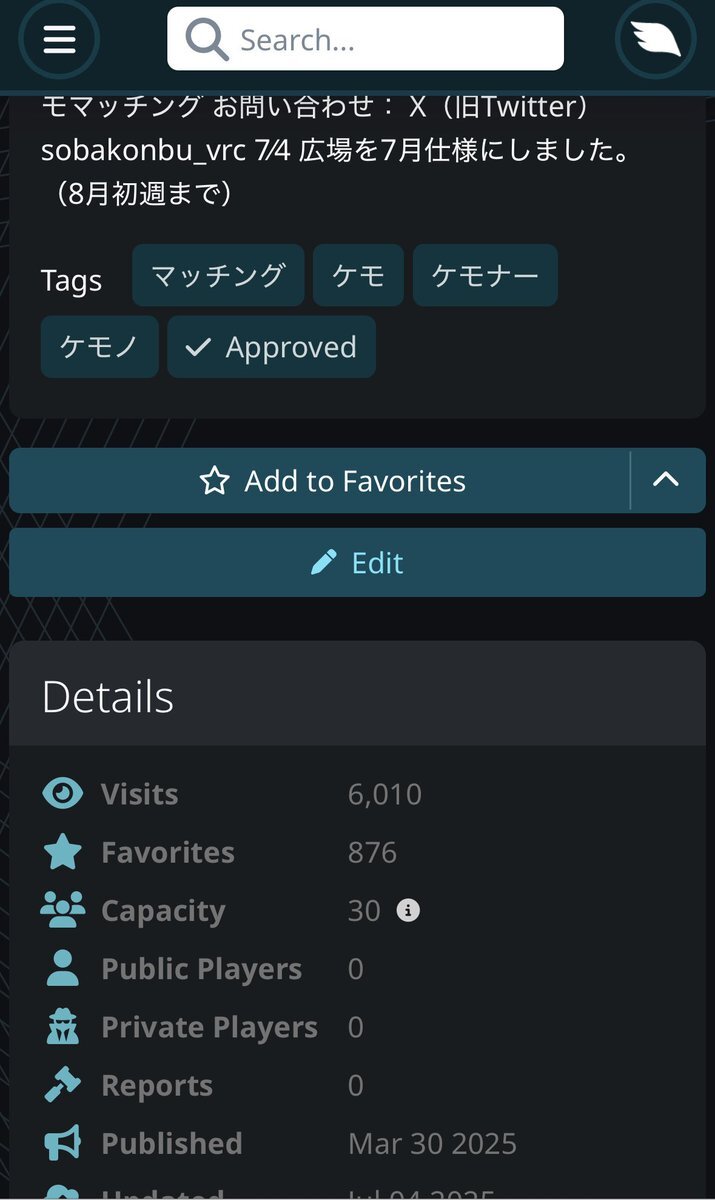Image resolution: width=715 pixels, height=1200 pixels.
Task: Open the Edit world button
Action: point(357,563)
